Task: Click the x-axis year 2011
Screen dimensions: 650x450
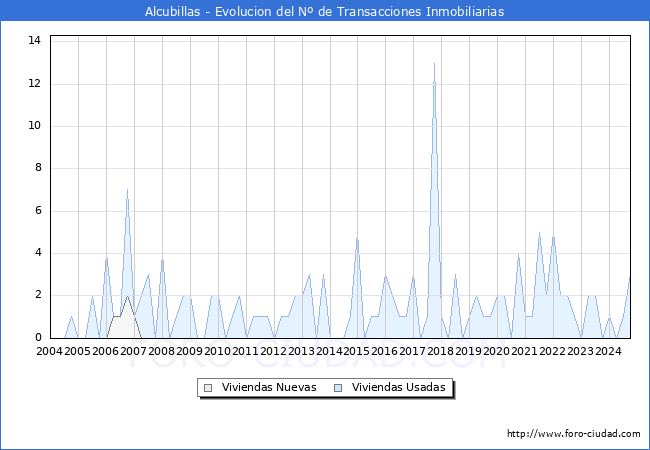Action: tap(245, 351)
